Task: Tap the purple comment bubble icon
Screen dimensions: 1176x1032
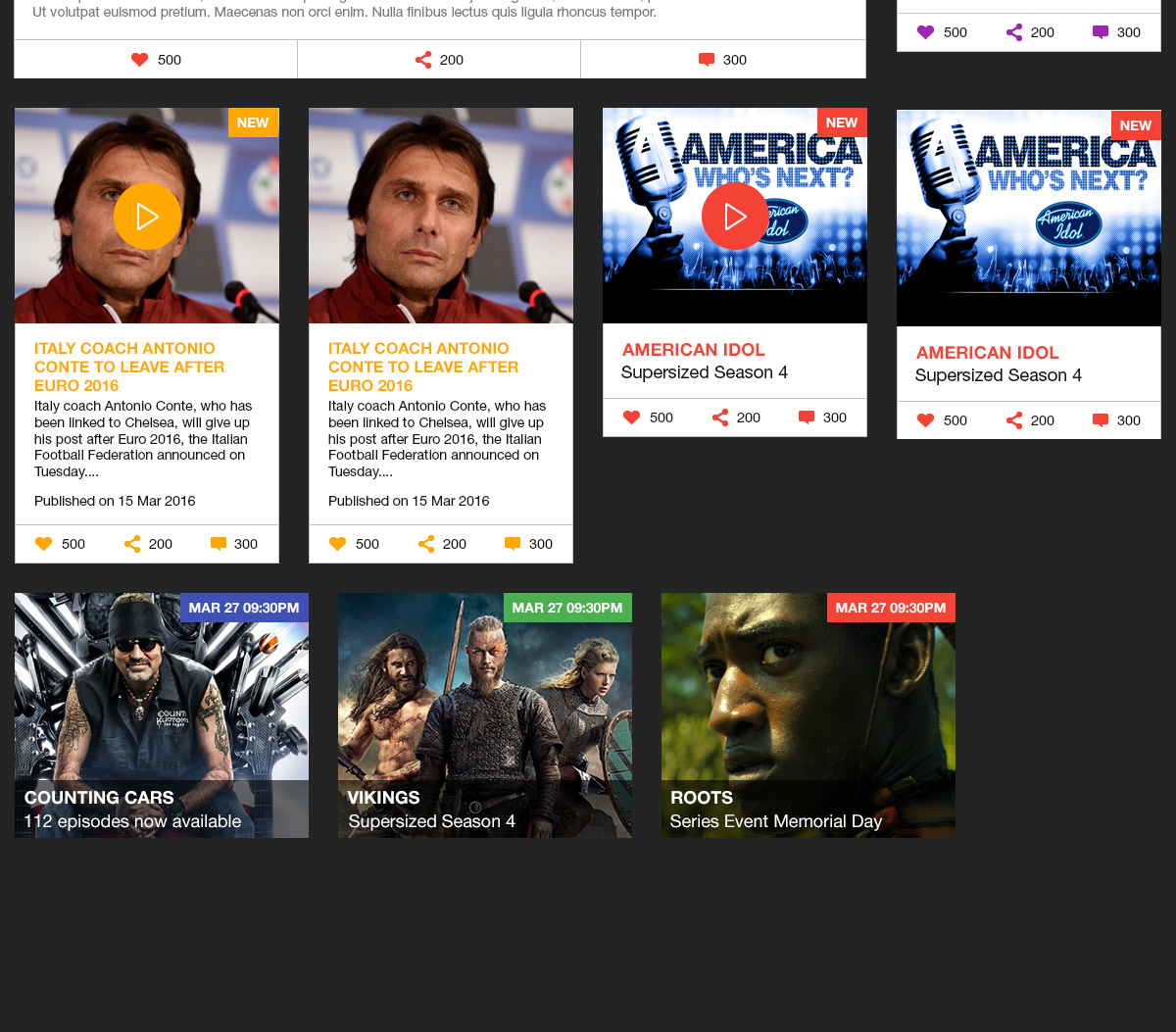Action: coord(1101,32)
